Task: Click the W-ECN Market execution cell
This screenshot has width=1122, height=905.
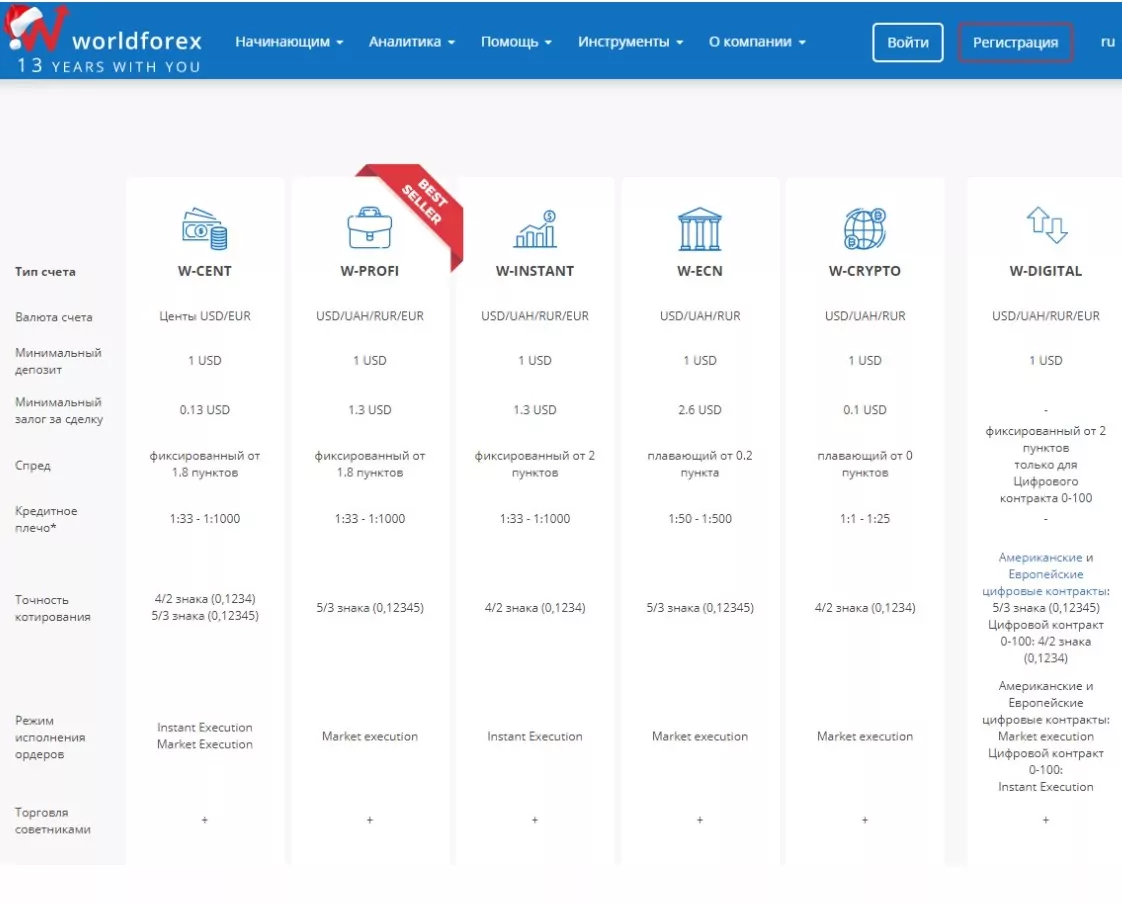Action: [700, 736]
